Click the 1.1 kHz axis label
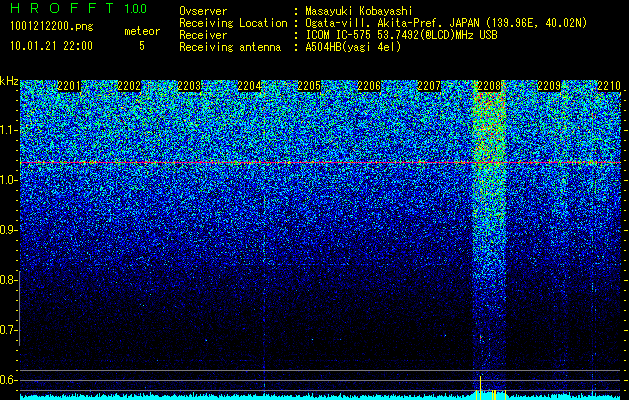Image resolution: width=629 pixels, height=400 pixels. pos(7,130)
